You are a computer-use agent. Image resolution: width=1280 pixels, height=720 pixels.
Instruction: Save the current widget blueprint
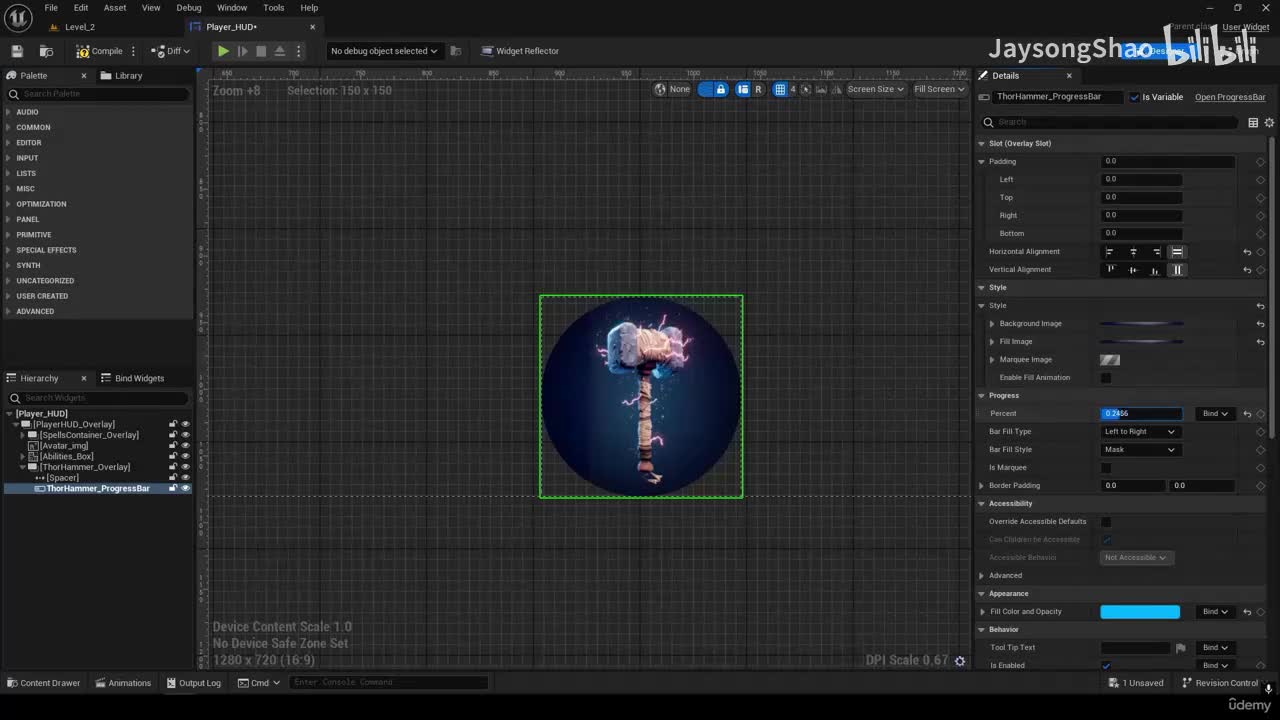(x=17, y=51)
